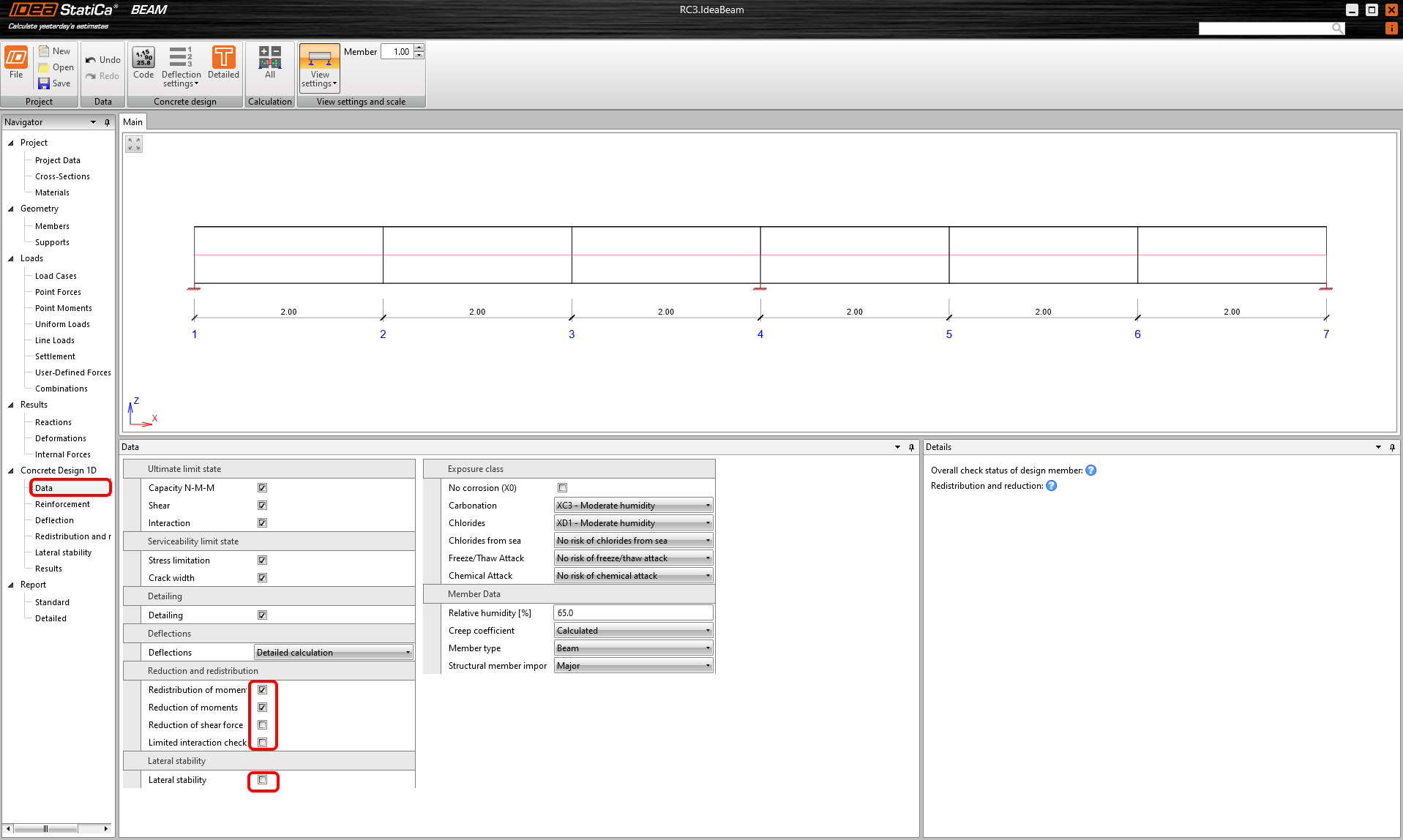Viewport: 1403px width, 840px height.
Task: Tick the No corrosion (X0) checkbox
Action: tap(563, 488)
